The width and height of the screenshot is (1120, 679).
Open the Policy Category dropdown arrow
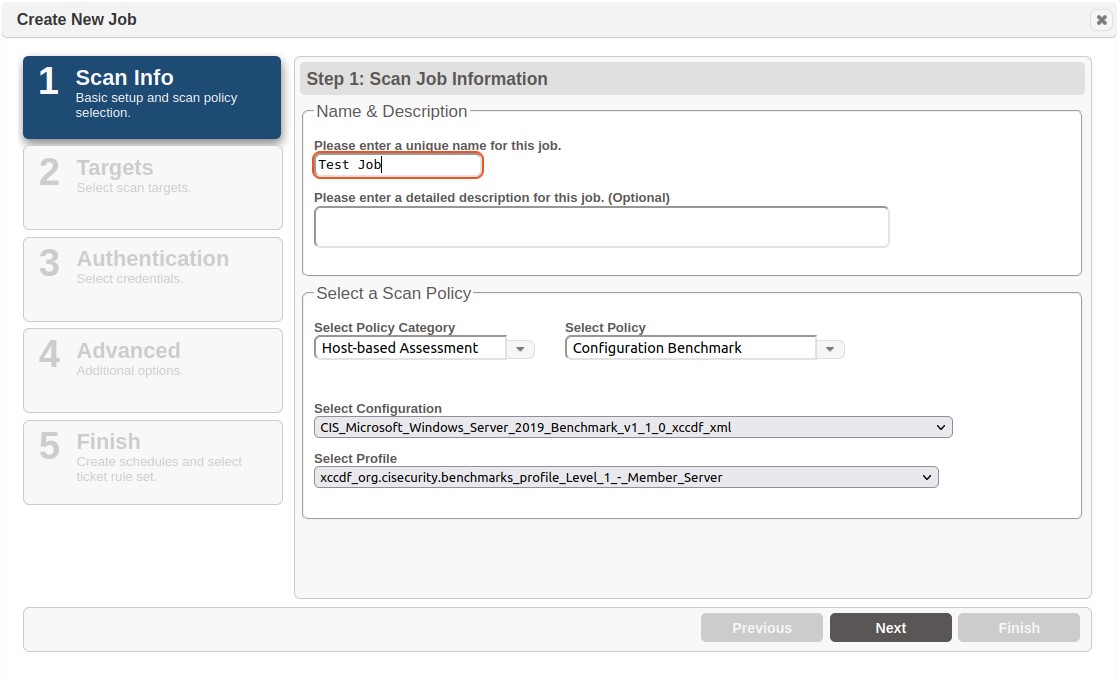pyautogui.click(x=520, y=349)
